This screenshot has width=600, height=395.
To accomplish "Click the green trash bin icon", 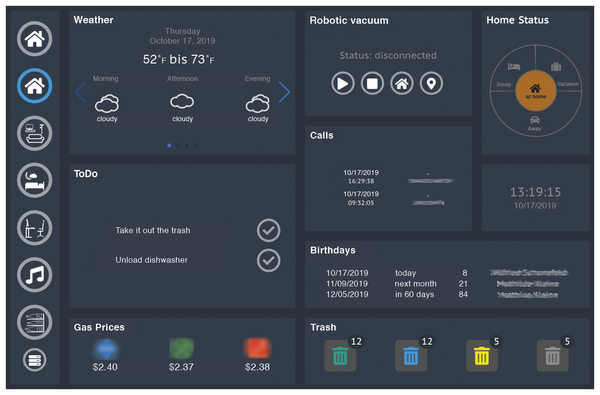I will (340, 356).
